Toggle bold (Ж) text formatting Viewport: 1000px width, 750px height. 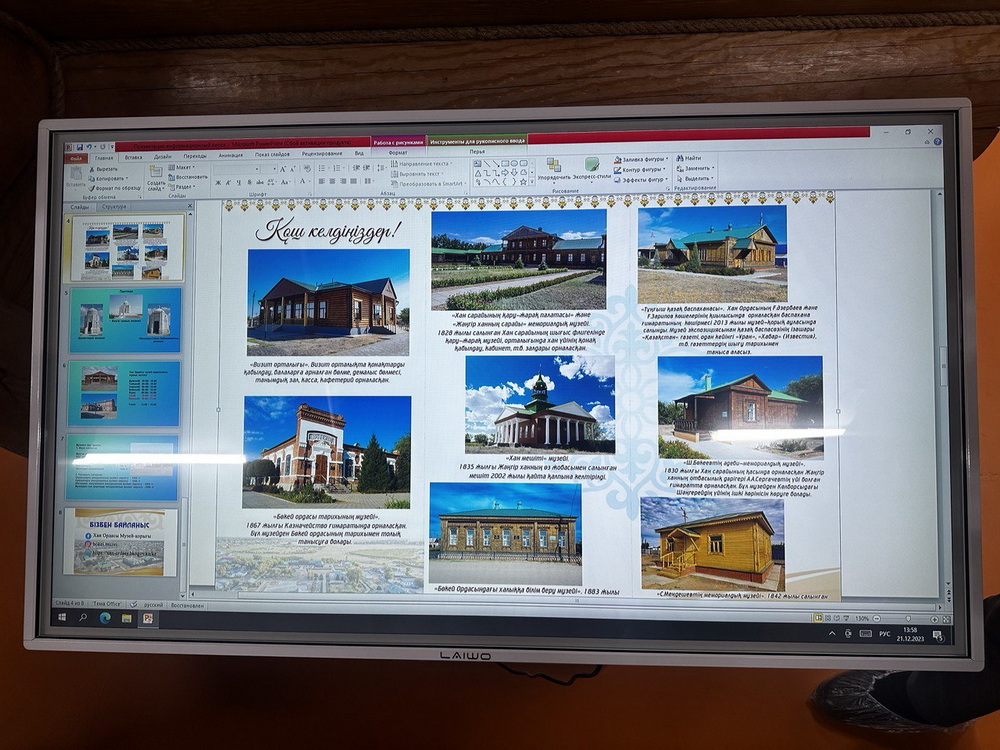tap(218, 183)
